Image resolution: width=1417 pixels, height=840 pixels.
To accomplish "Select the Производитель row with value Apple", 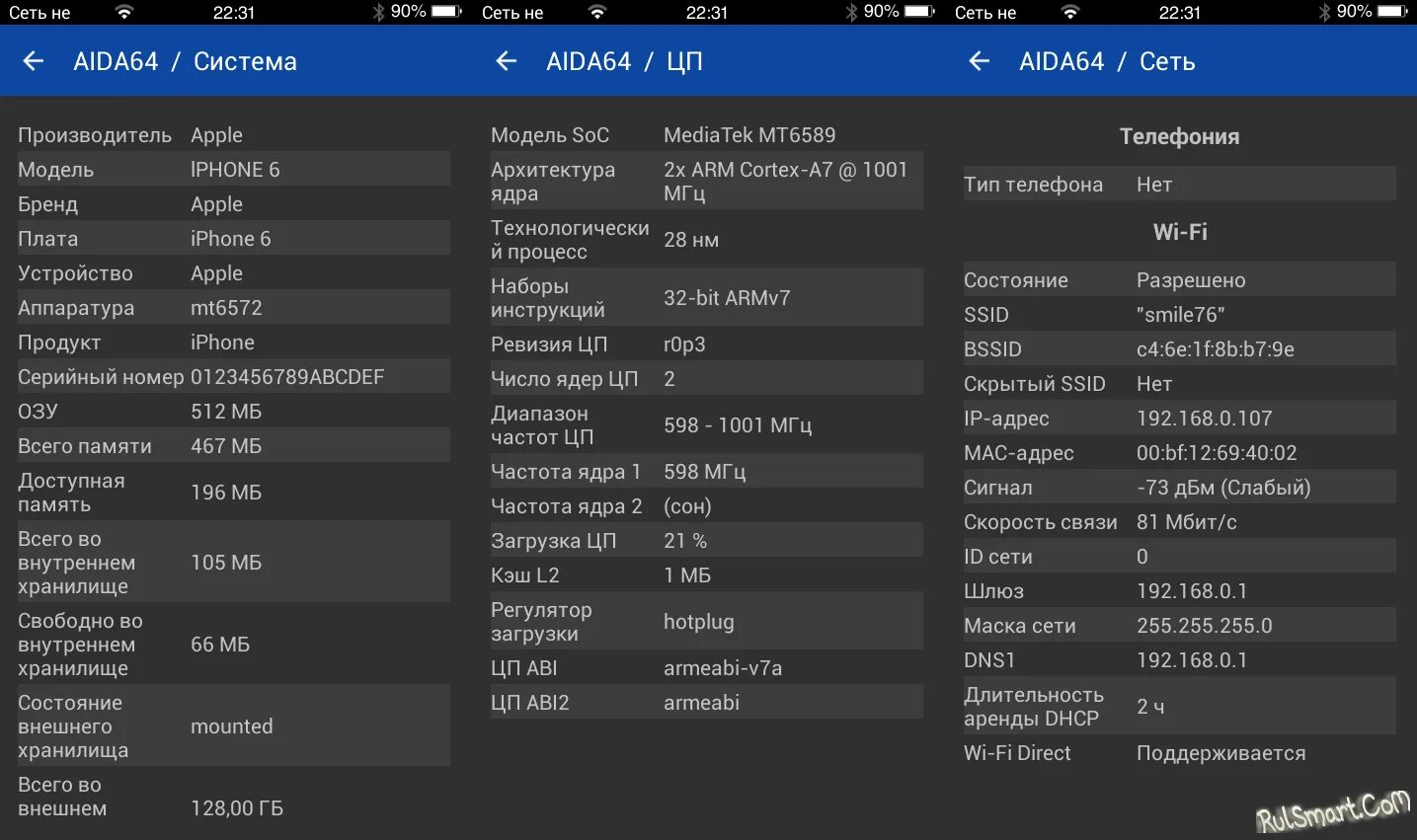I will 234,134.
